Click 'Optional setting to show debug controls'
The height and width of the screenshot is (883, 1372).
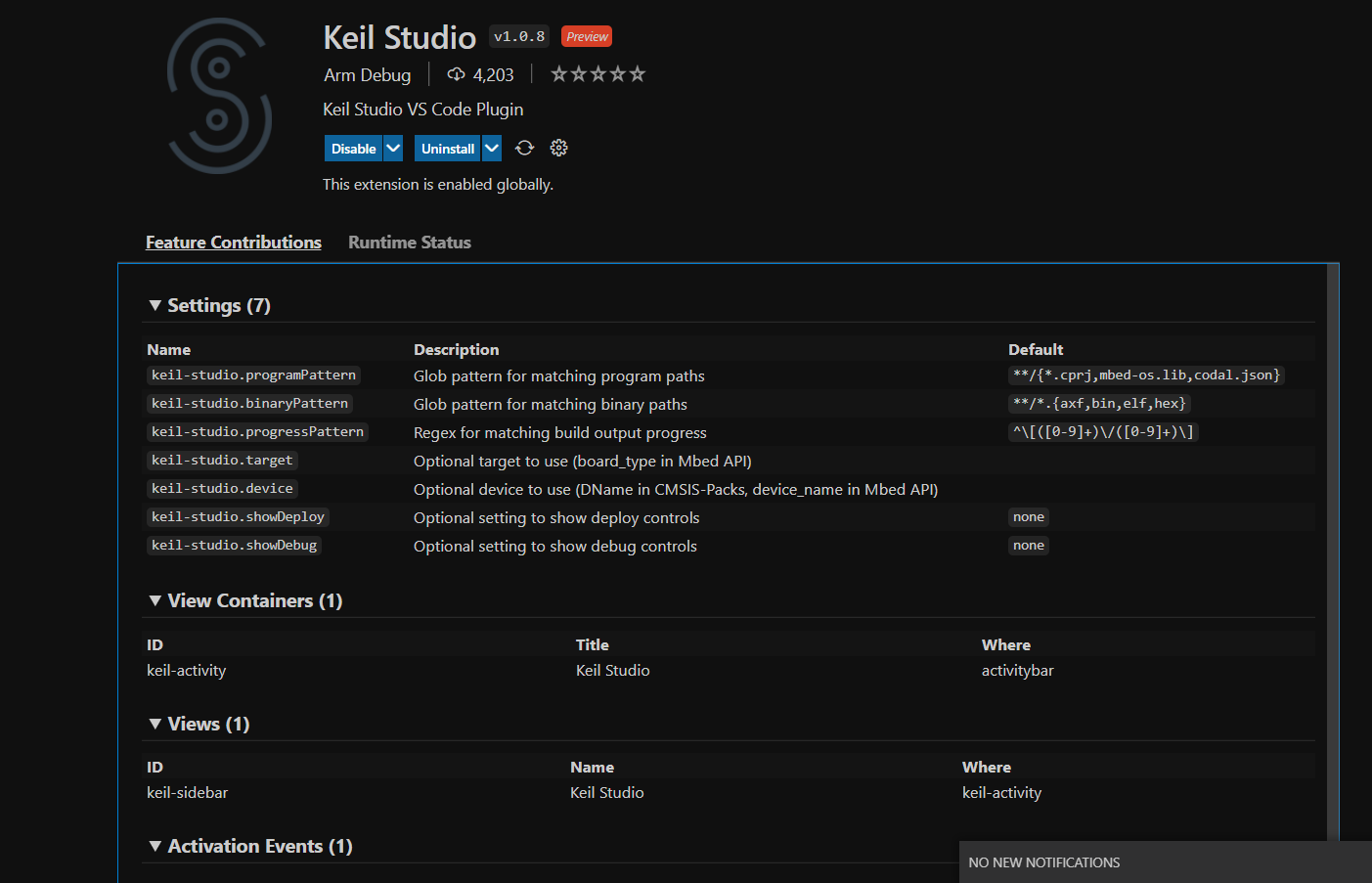coord(555,547)
